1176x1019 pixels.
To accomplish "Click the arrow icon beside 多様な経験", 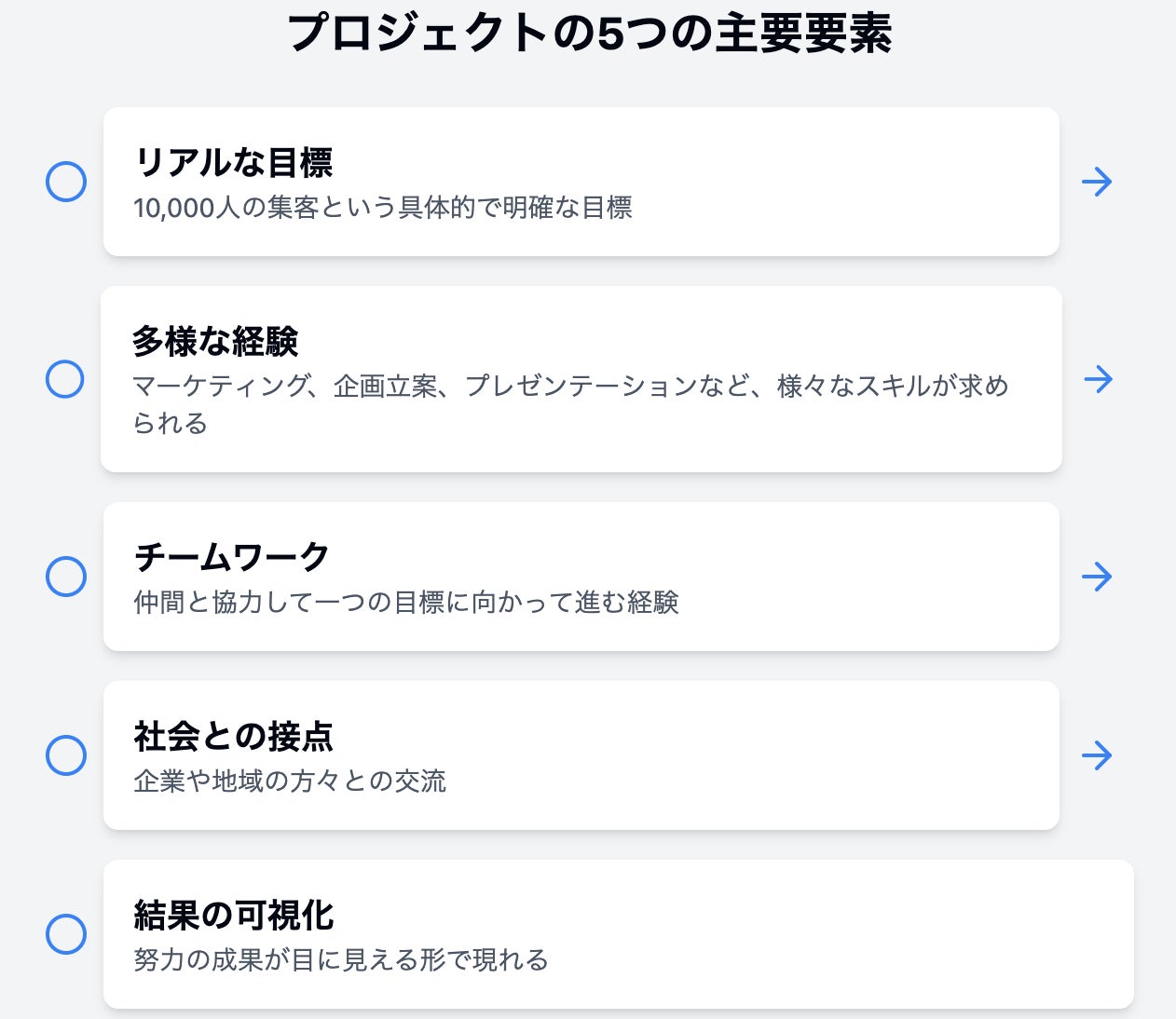I will [1099, 379].
